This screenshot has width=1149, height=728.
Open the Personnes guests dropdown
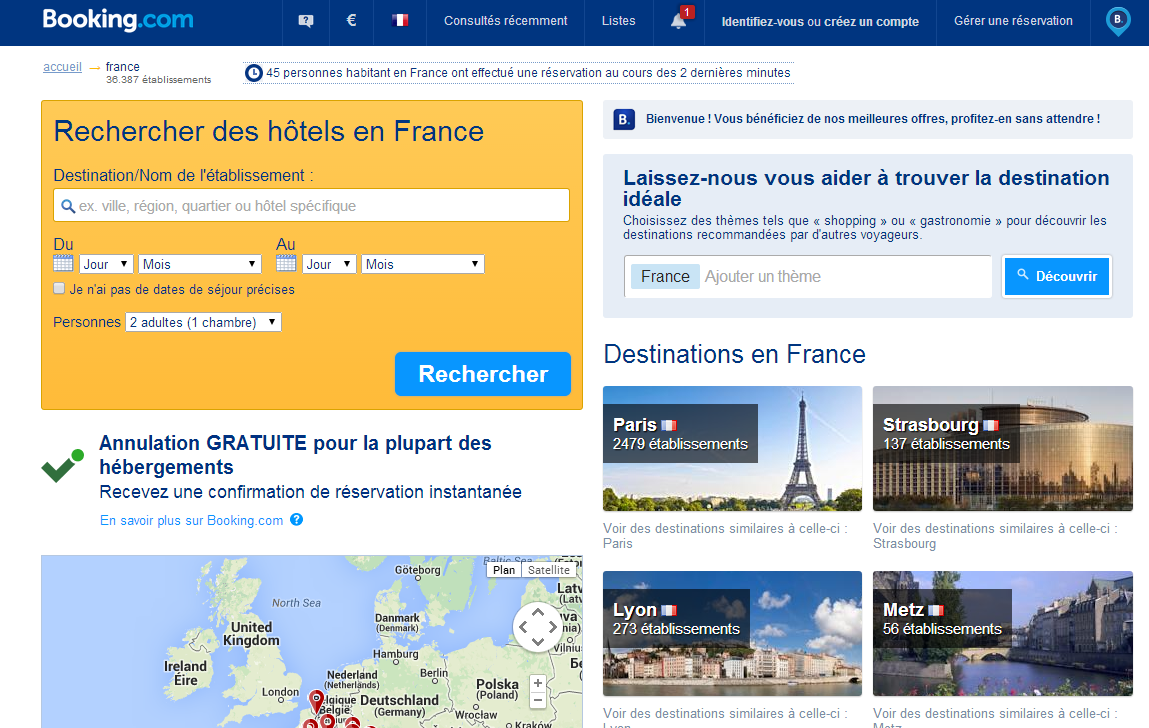tap(204, 322)
